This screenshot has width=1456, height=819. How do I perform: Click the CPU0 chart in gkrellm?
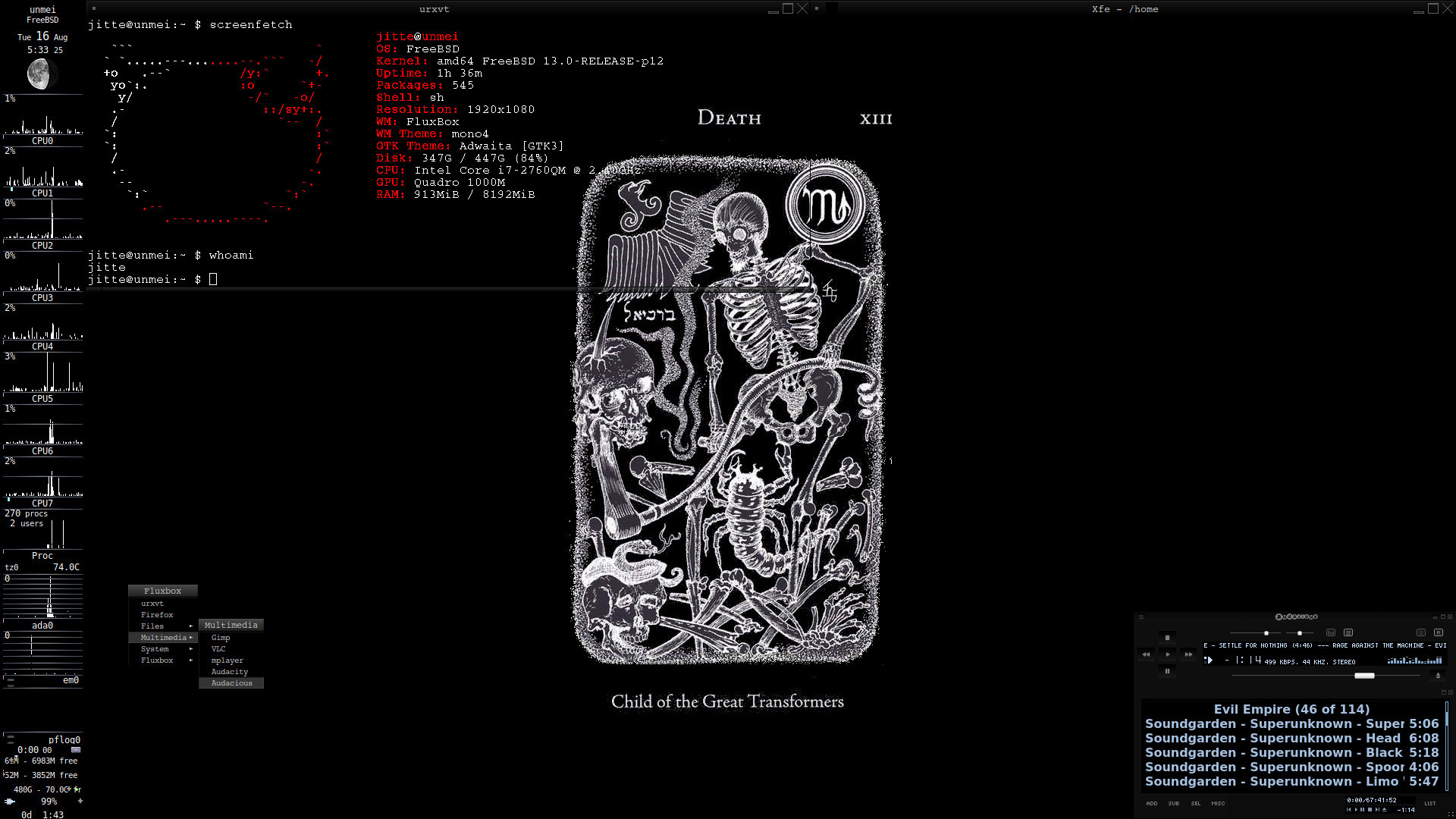coord(42,116)
